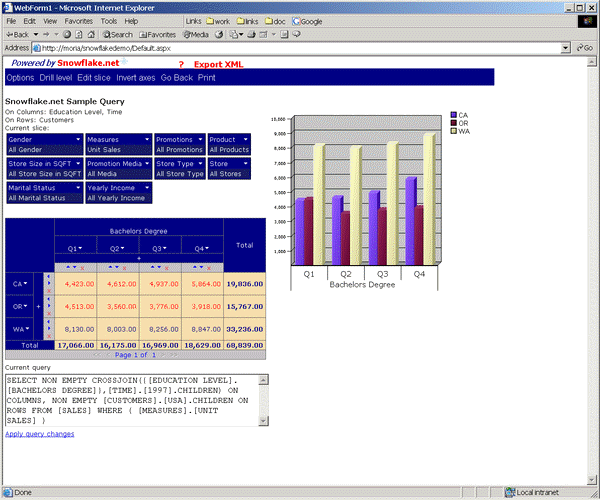This screenshot has width=600, height=500.
Task: Click the left arrow on the CA row
Action: click(49, 276)
